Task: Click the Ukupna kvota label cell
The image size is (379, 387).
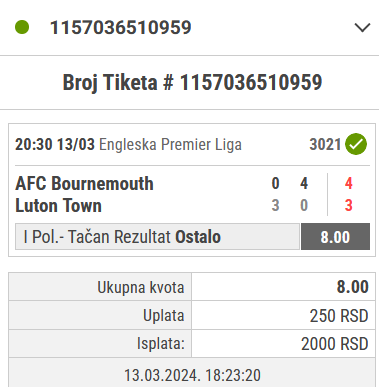Action: pos(100,287)
